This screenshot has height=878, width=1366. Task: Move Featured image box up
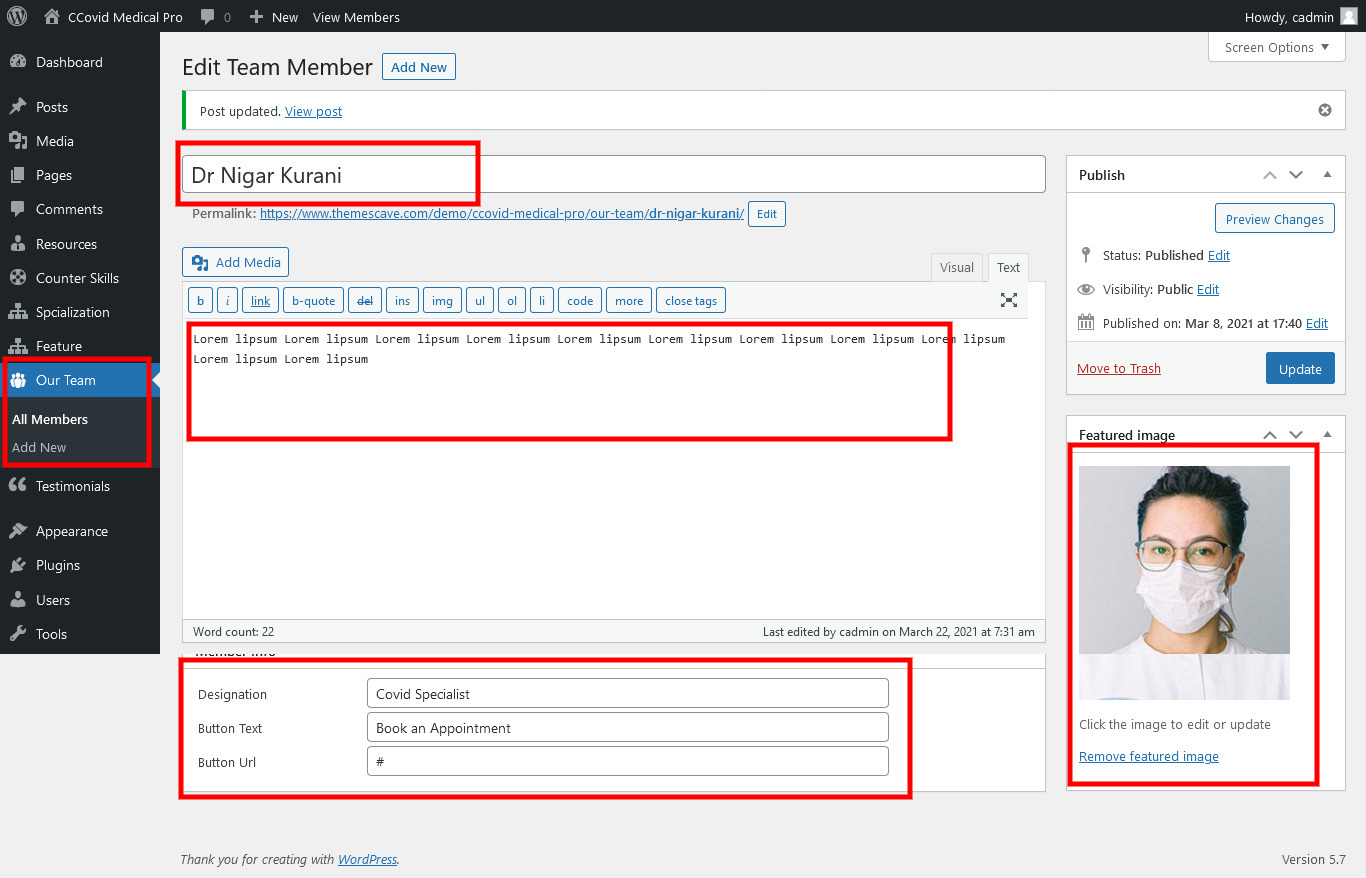1270,435
